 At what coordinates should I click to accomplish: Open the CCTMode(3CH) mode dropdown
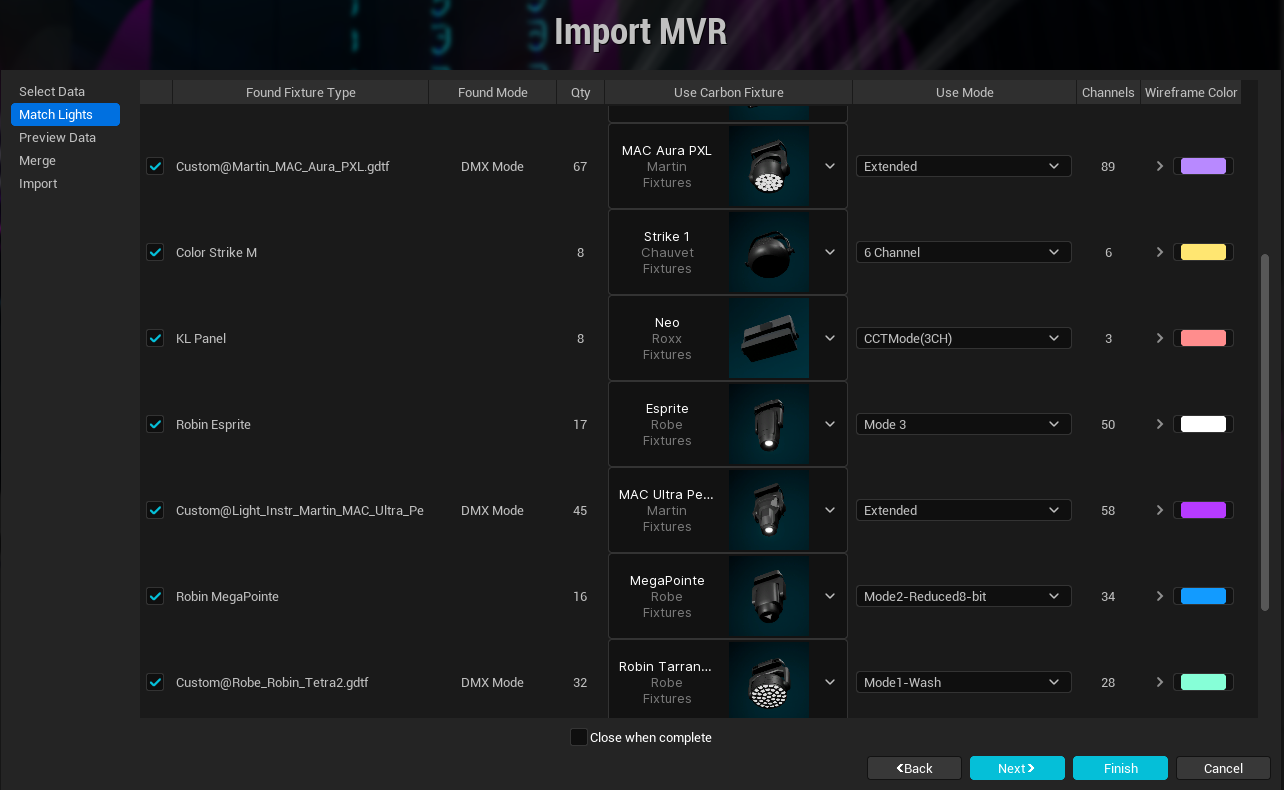pos(963,338)
